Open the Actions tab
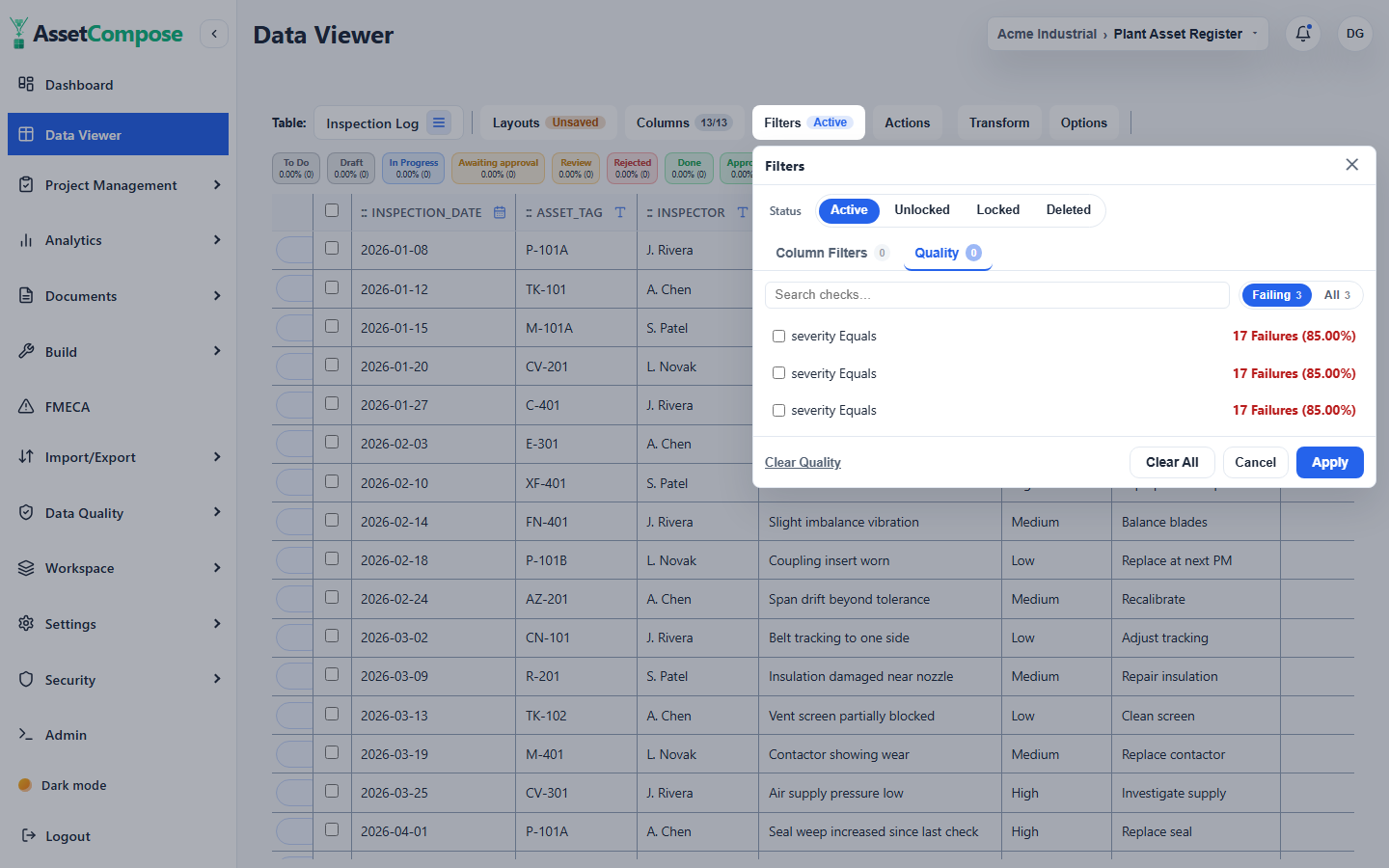 [907, 122]
